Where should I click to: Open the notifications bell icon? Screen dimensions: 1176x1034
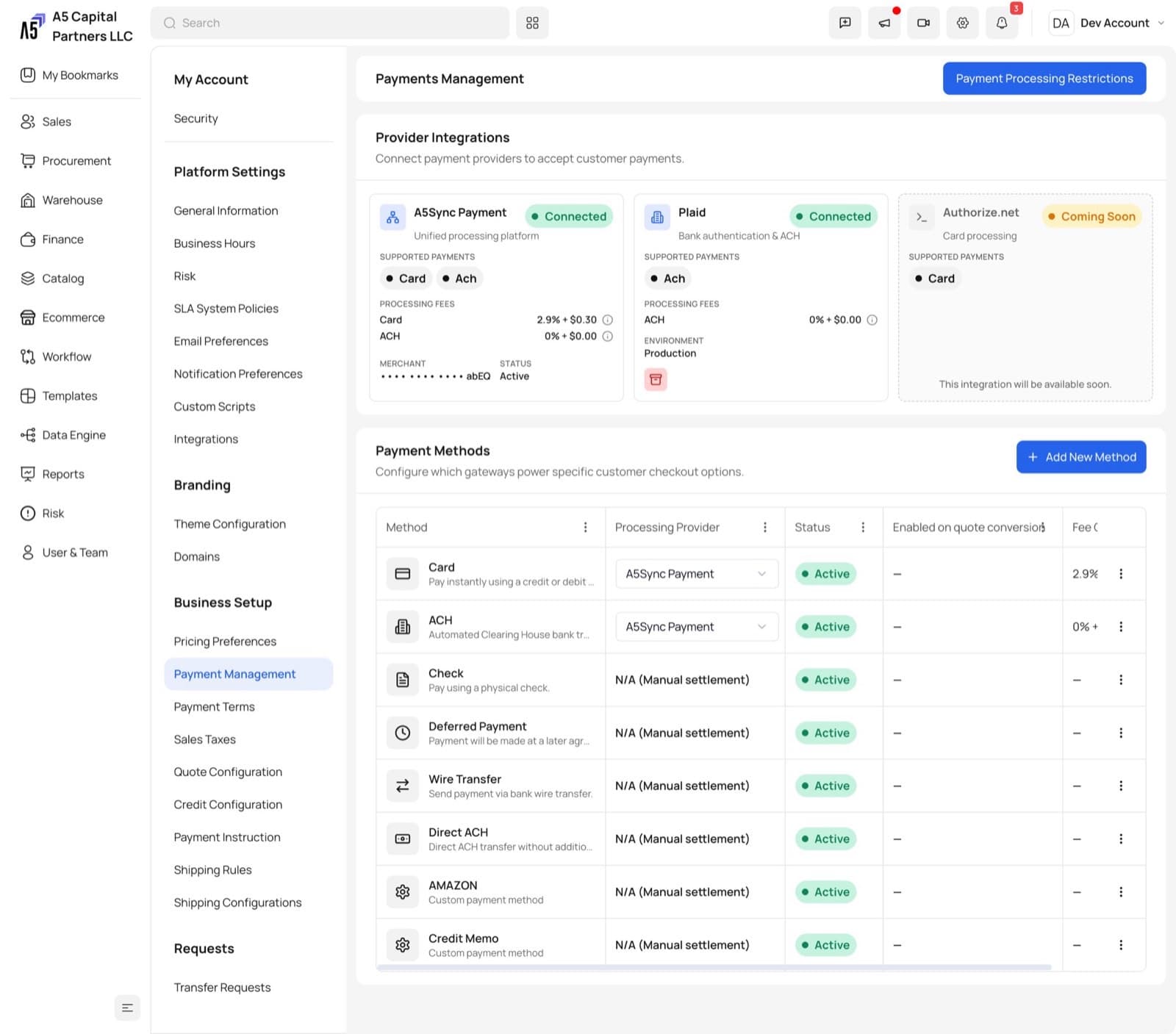tap(1002, 23)
